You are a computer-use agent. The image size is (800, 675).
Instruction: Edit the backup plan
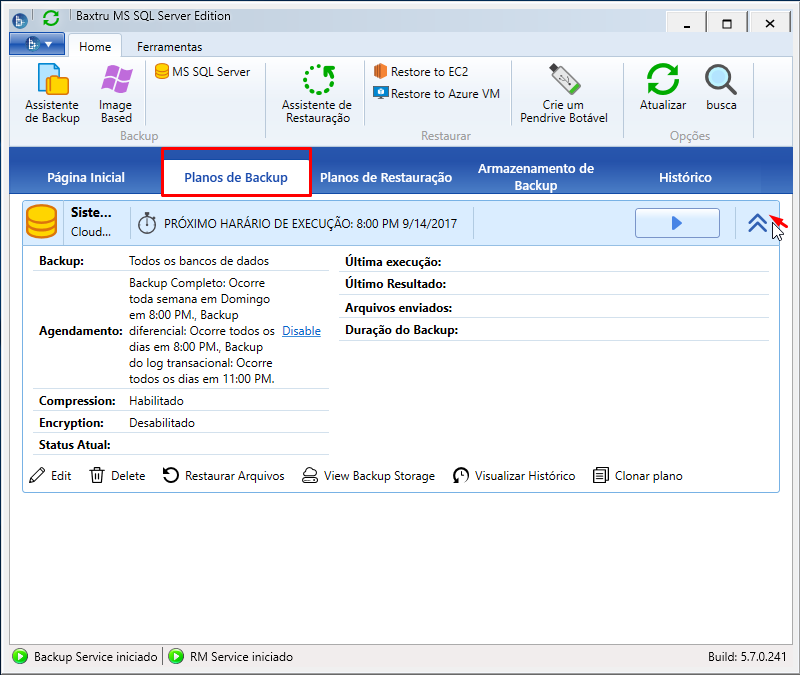click(51, 476)
